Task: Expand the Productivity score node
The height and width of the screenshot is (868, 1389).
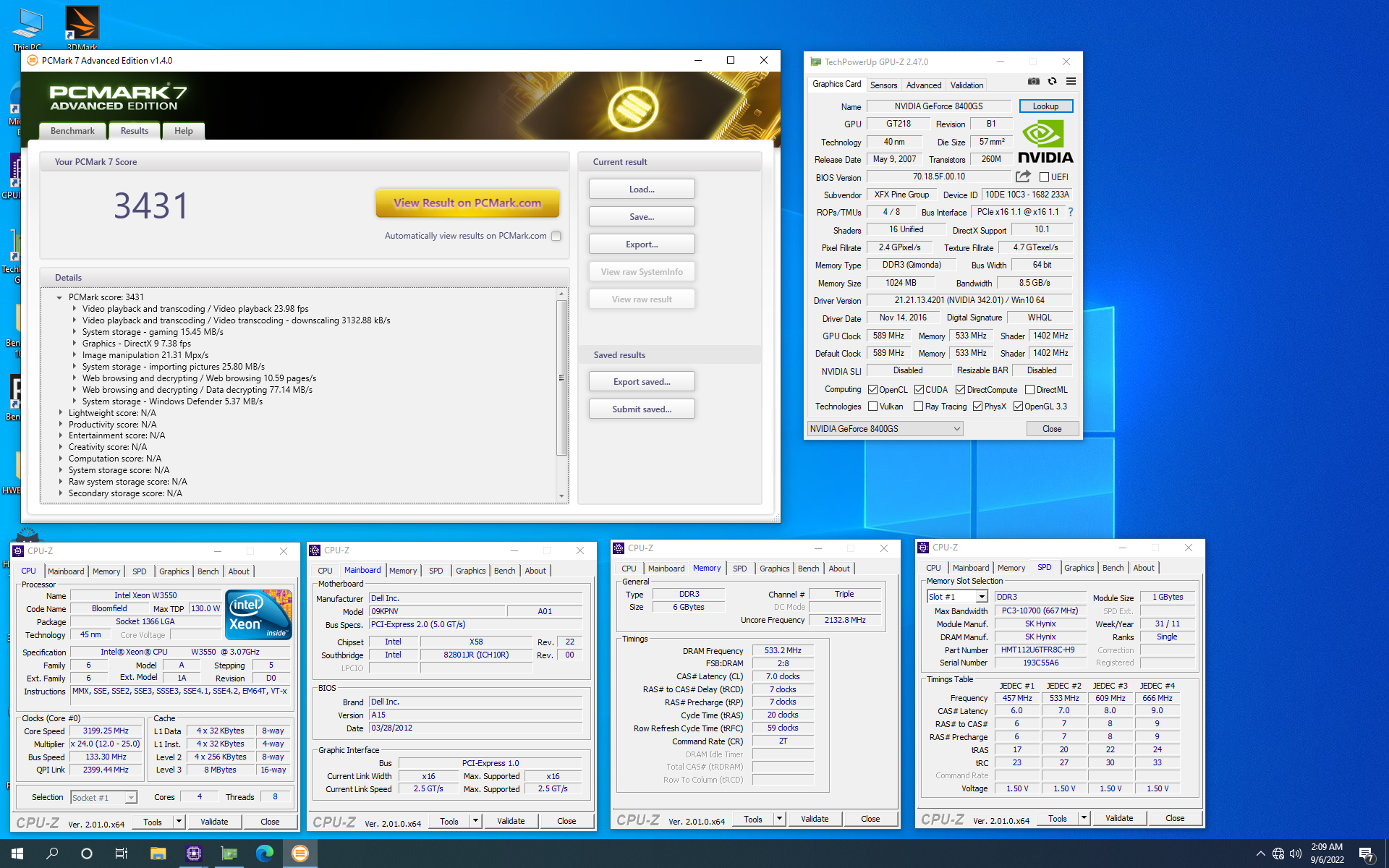Action: [x=60, y=425]
